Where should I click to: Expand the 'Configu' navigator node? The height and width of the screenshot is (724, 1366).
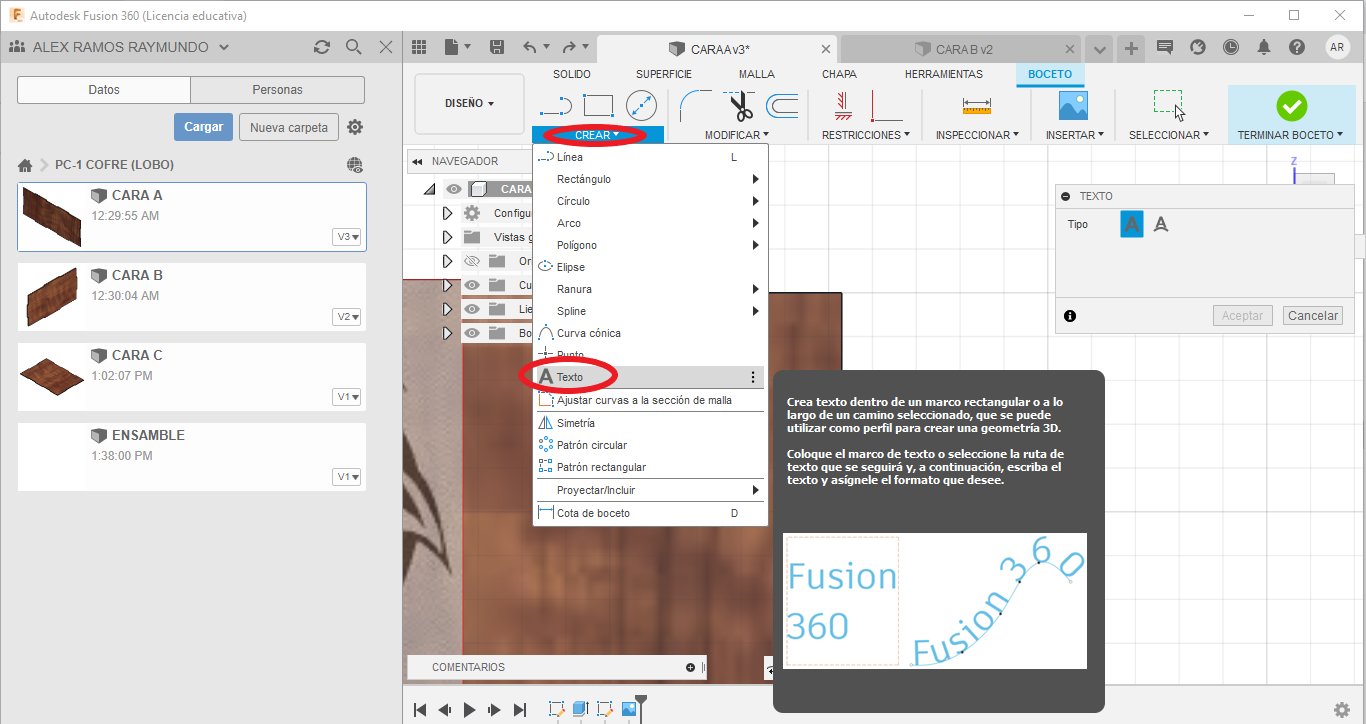[448, 213]
